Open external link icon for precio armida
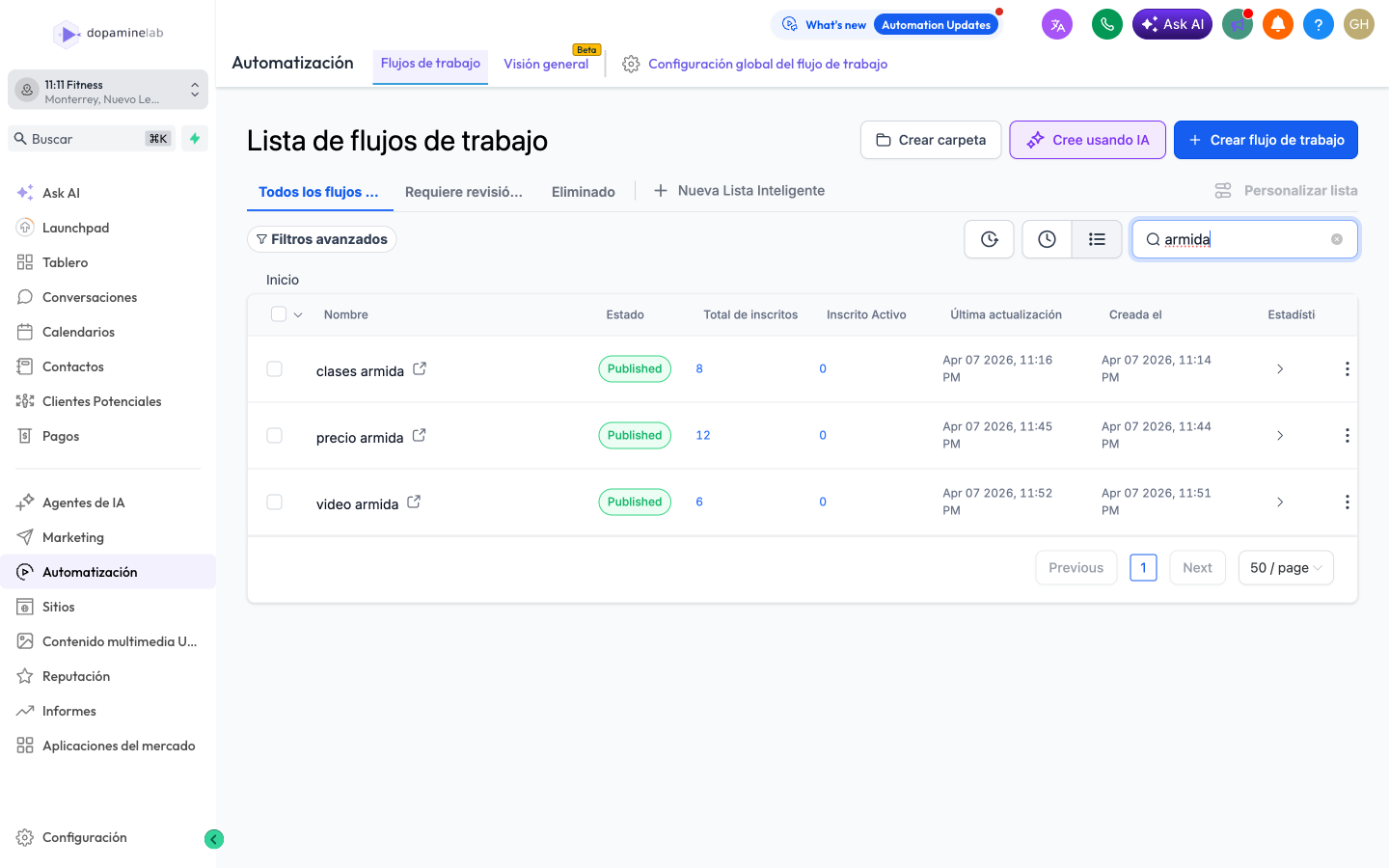 420,435
